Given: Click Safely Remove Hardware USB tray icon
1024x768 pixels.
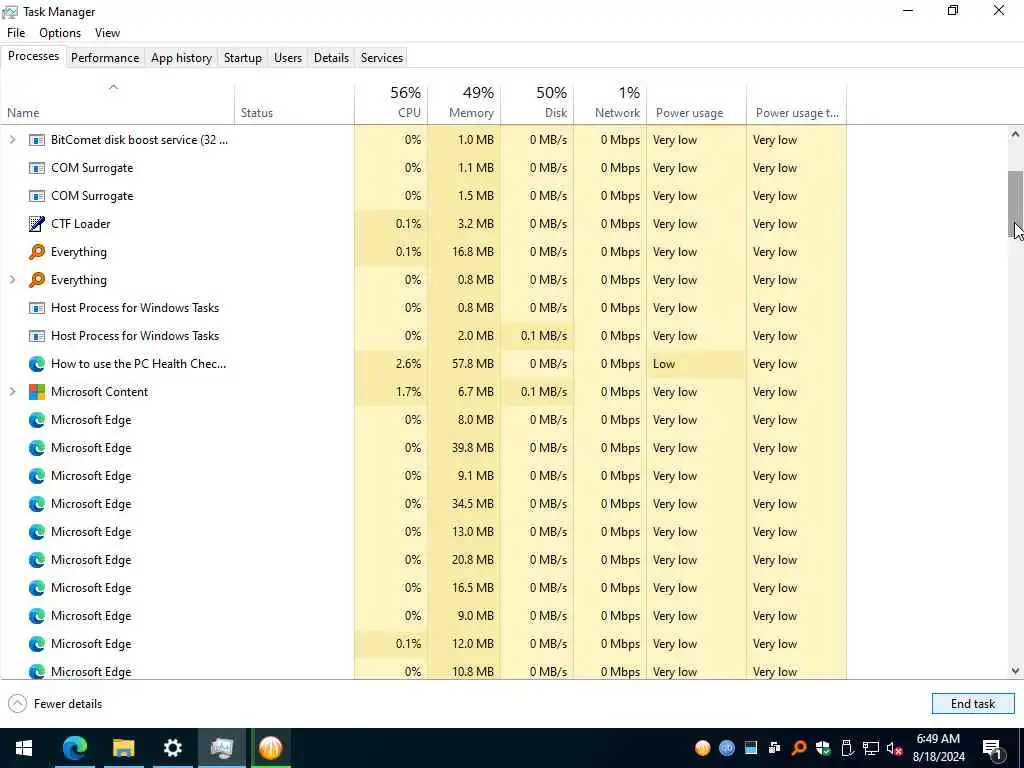Looking at the screenshot, I should tap(847, 748).
